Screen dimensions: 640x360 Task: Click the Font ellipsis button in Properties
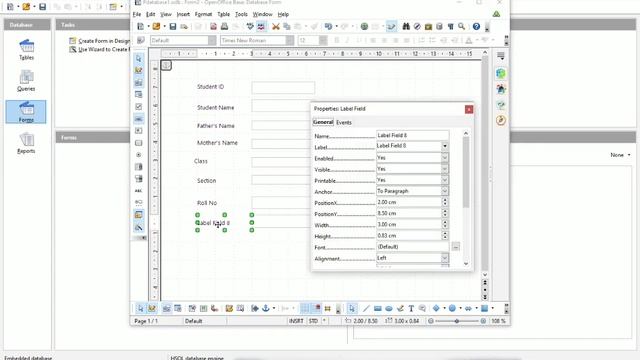[456, 247]
